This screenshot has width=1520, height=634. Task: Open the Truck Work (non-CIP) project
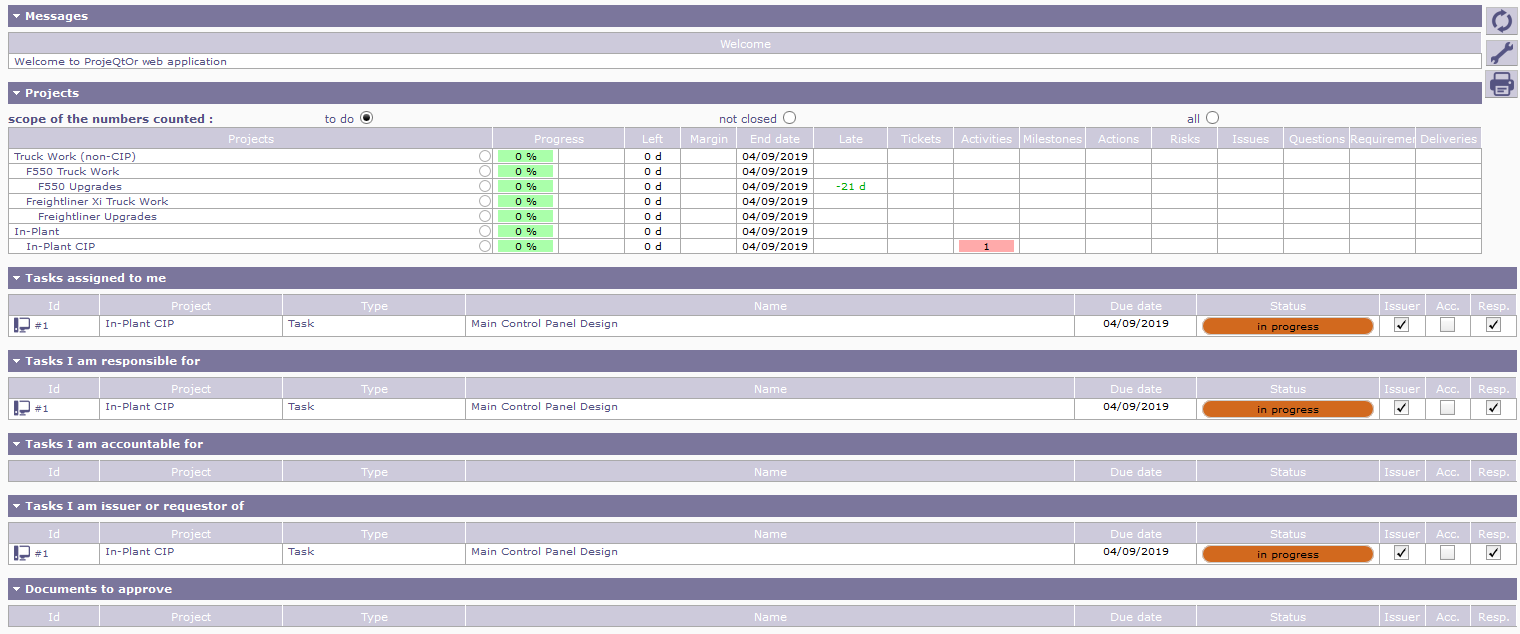(75, 157)
